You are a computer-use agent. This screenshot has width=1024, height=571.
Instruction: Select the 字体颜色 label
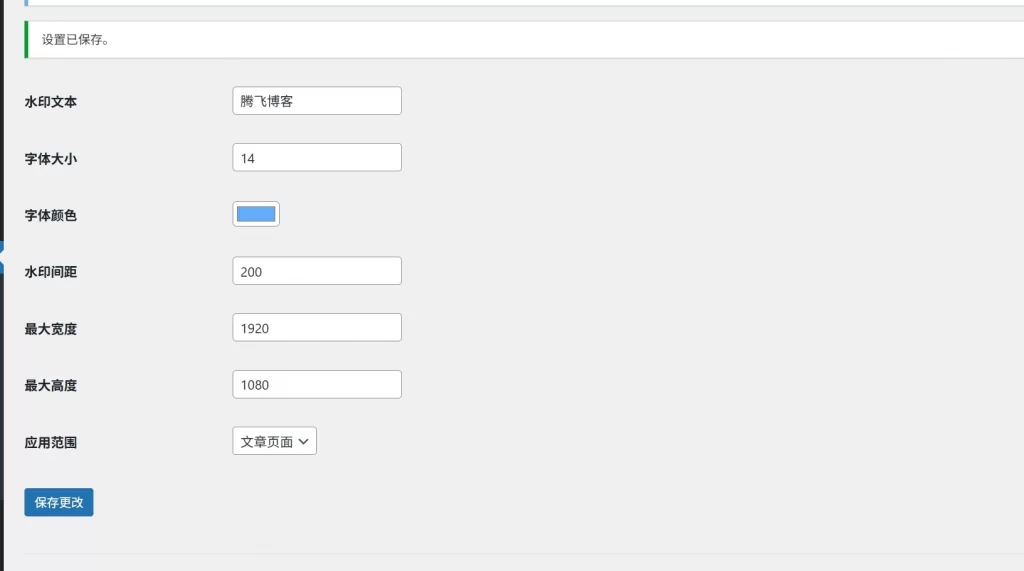51,215
